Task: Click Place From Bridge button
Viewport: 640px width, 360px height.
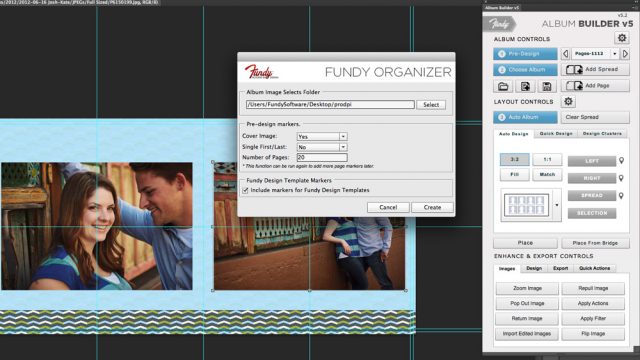Action: [x=595, y=243]
